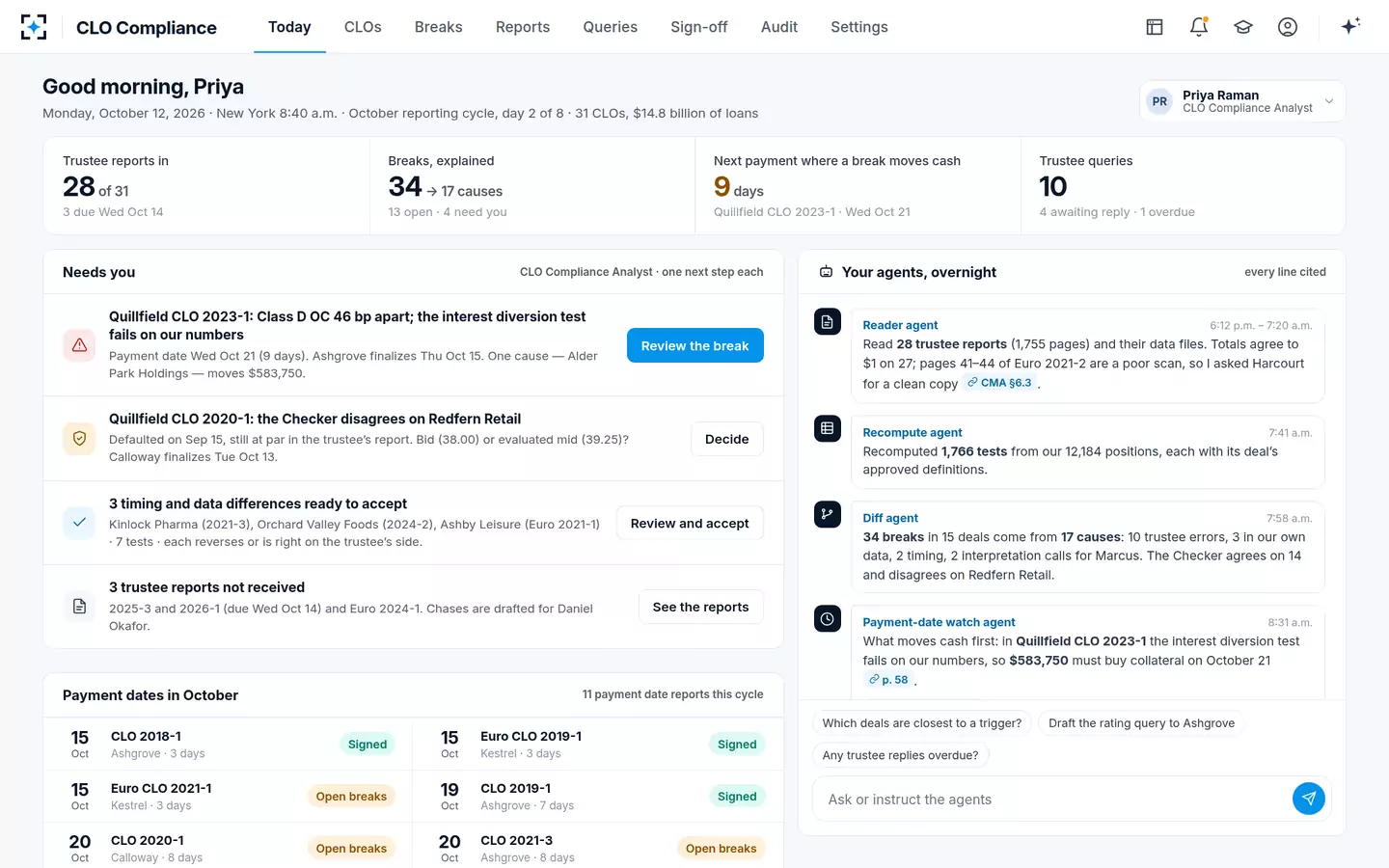Click the Diff agent branch icon
Viewport: 1389px width, 868px height.
[x=828, y=514]
